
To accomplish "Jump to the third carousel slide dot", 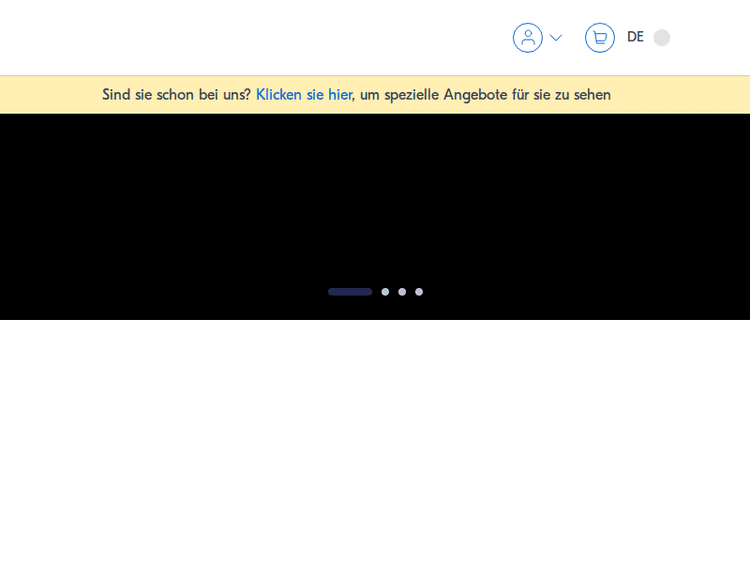I will pyautogui.click(x=402, y=292).
